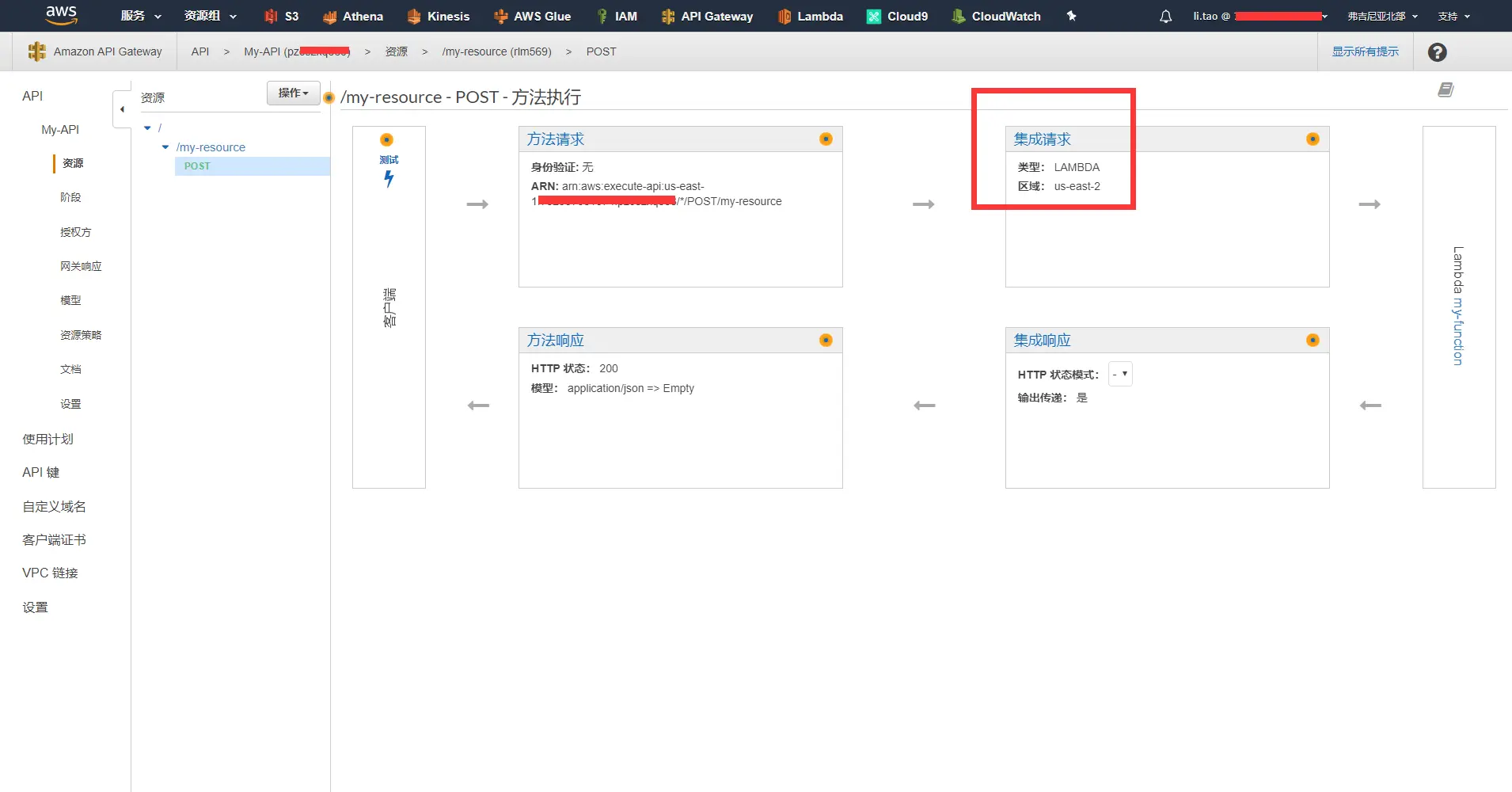Open the documentation book icon
Viewport: 1512px width, 792px height.
(x=1446, y=89)
